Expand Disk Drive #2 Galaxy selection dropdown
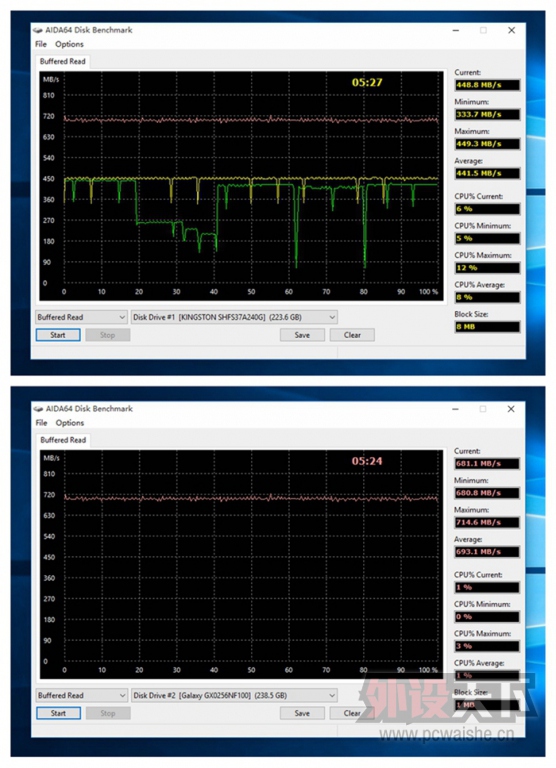556x768 pixels. point(234,696)
